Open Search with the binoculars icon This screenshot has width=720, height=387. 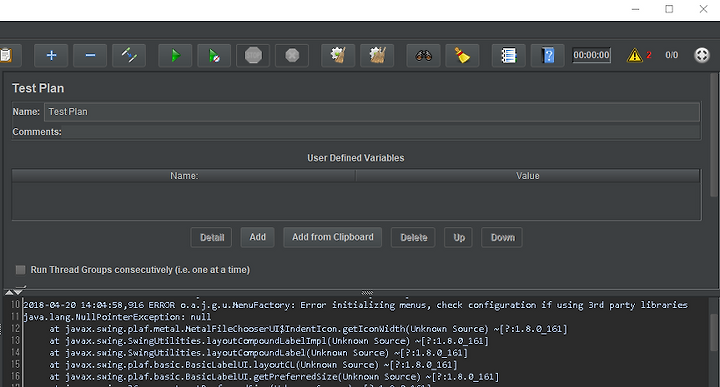click(x=423, y=56)
